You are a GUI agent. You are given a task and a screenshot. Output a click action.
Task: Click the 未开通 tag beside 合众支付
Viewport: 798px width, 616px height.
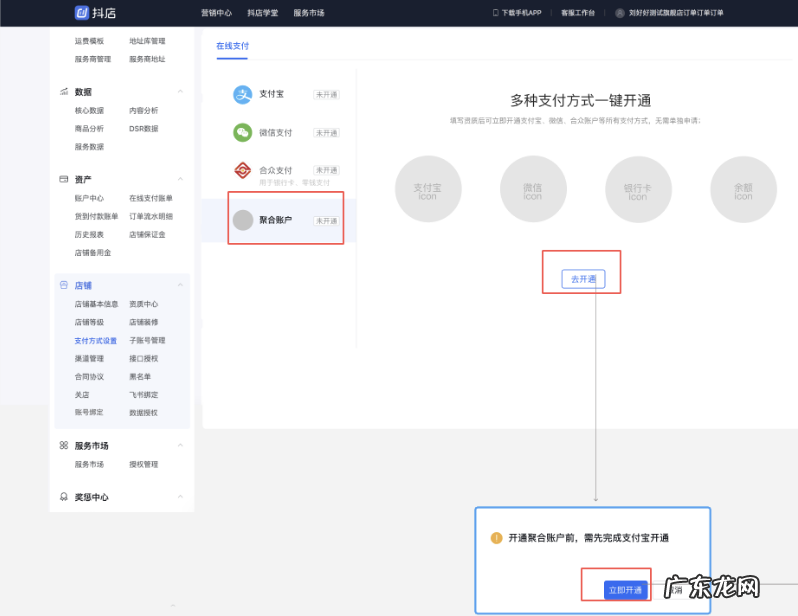326,170
